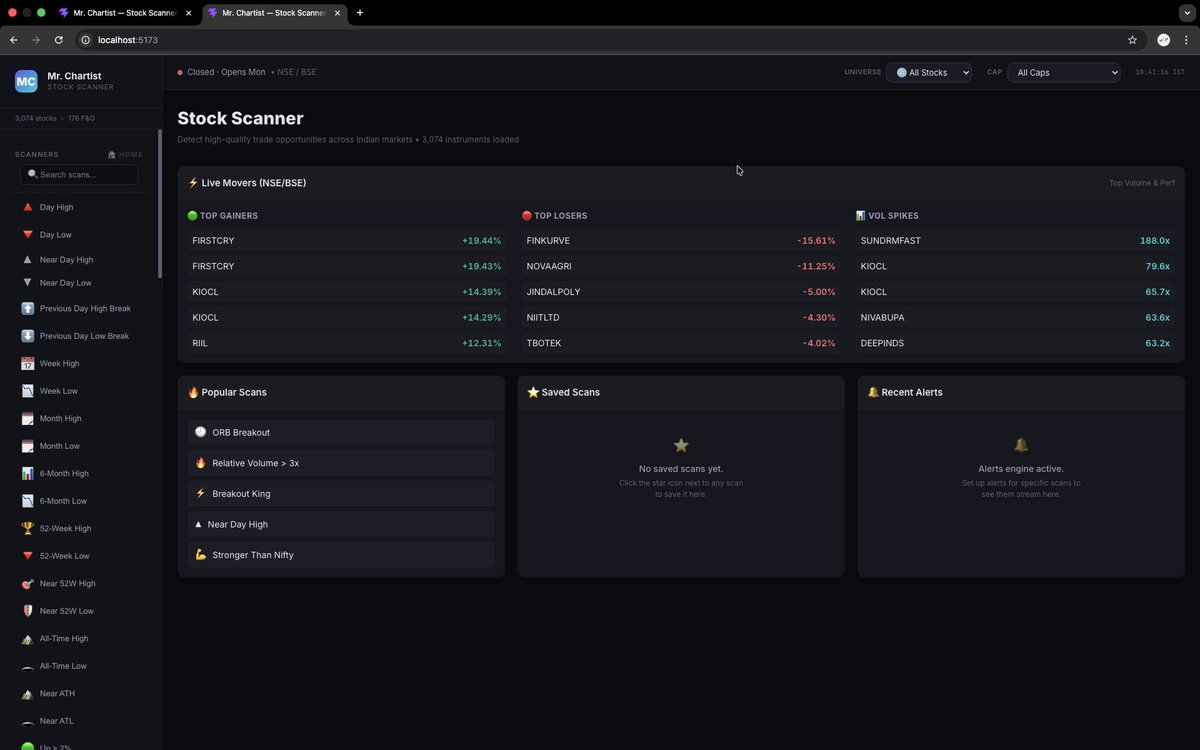
Task: Select Month Low calendar icon
Action: [x=28, y=446]
